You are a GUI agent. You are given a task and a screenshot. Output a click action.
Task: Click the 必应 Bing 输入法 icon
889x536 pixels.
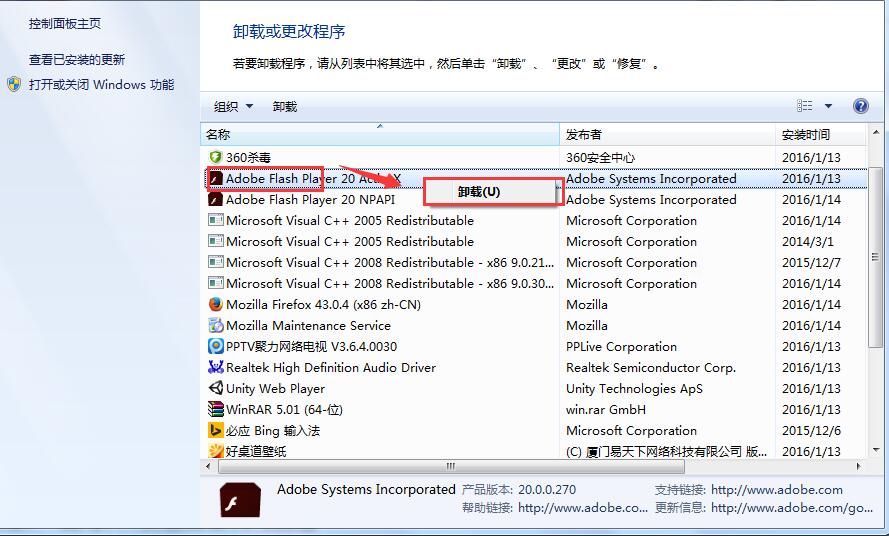pyautogui.click(x=215, y=431)
